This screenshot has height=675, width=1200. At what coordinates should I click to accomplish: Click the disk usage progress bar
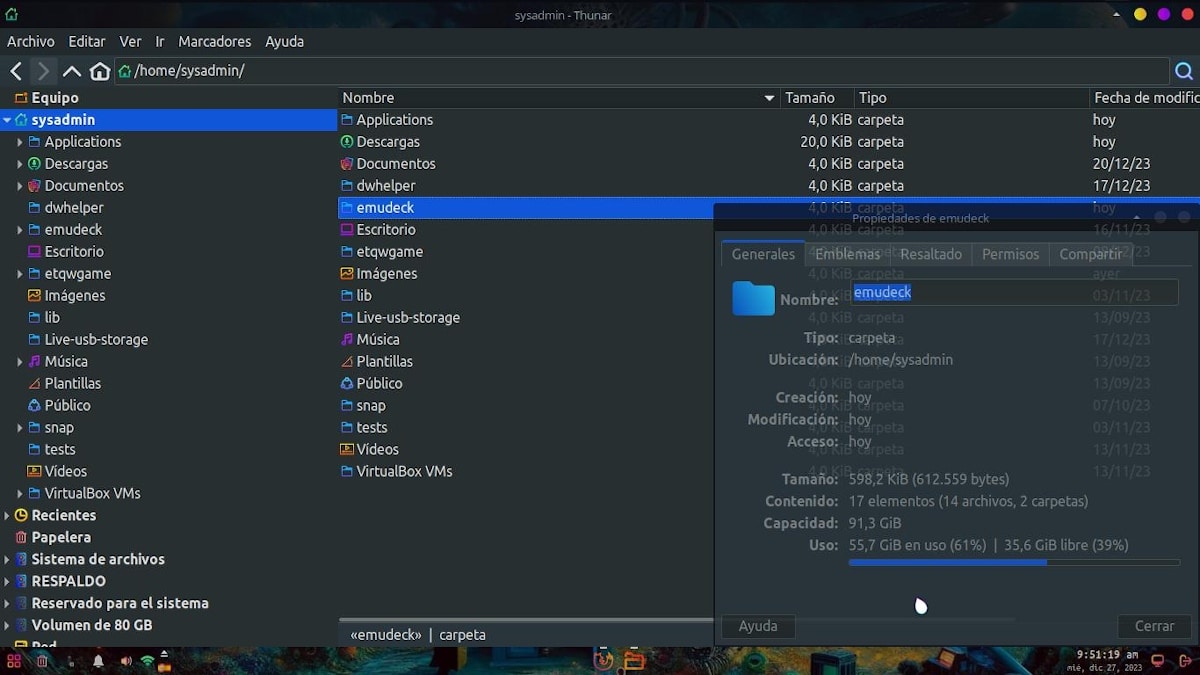(x=1013, y=563)
